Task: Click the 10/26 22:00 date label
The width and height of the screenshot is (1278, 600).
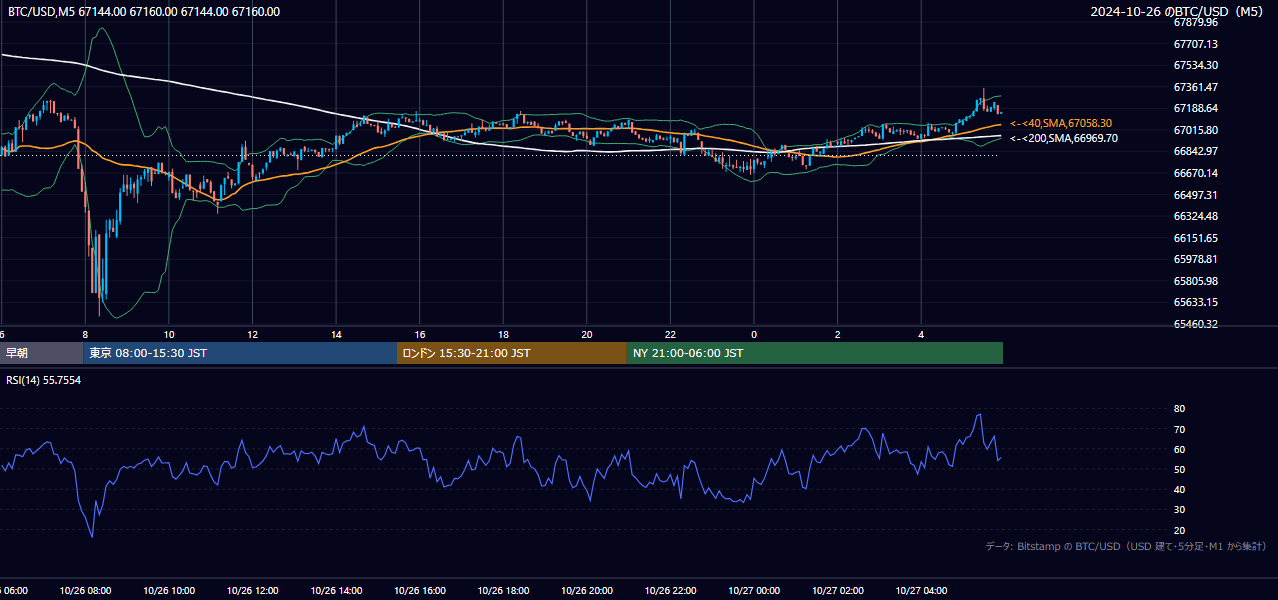Action: [x=670, y=591]
